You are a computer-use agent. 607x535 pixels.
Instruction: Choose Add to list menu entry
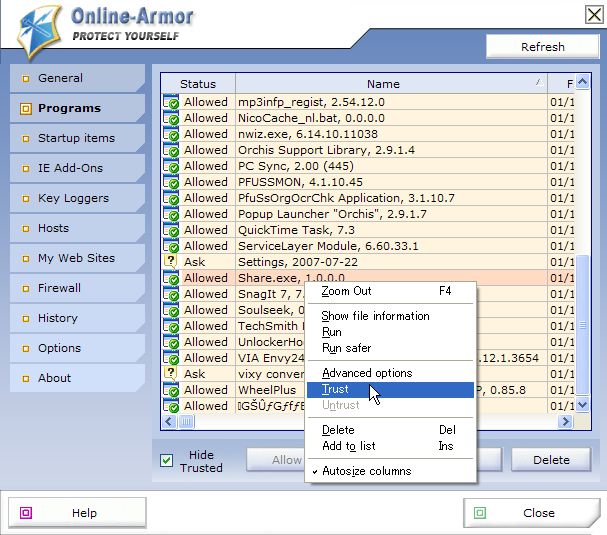click(x=391, y=446)
